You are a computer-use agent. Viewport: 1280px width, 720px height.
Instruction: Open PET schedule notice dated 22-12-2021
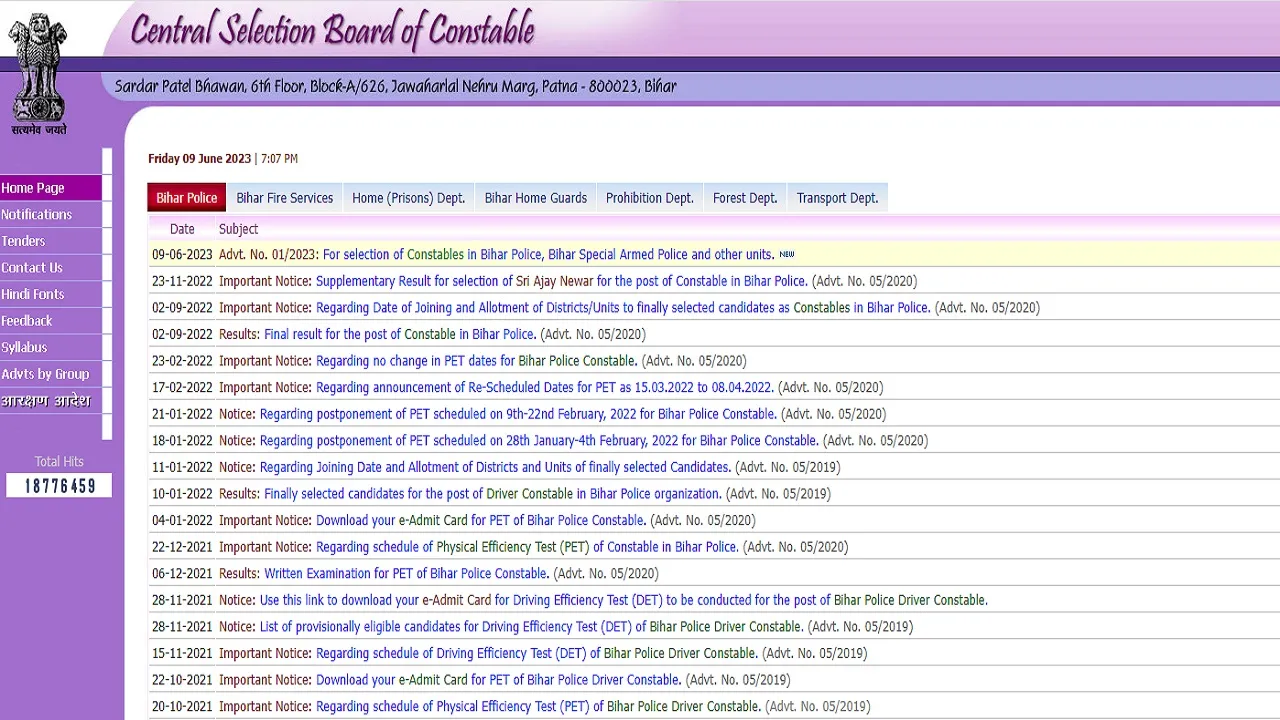tap(527, 547)
